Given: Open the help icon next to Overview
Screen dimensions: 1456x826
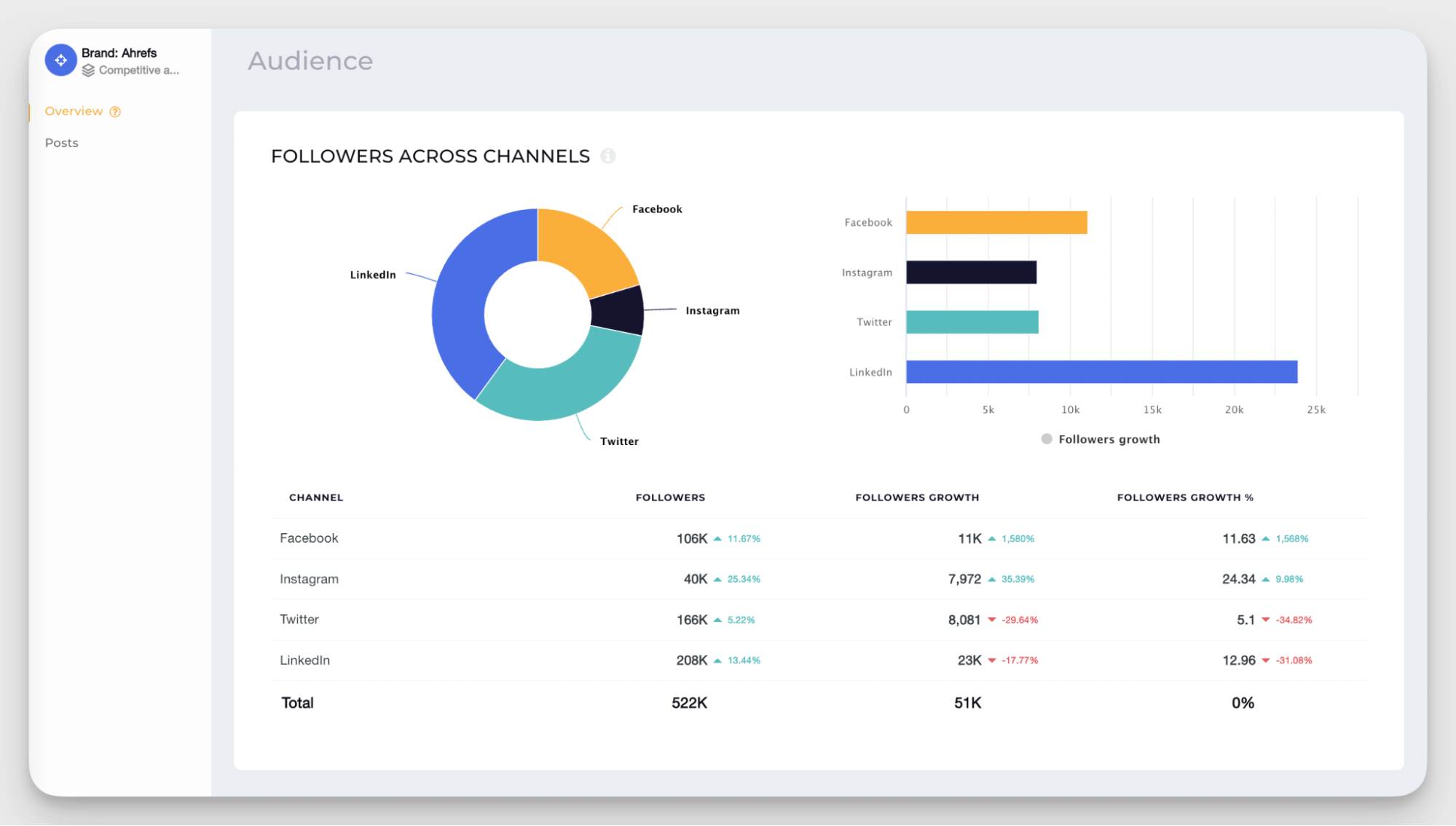Looking at the screenshot, I should pyautogui.click(x=114, y=111).
